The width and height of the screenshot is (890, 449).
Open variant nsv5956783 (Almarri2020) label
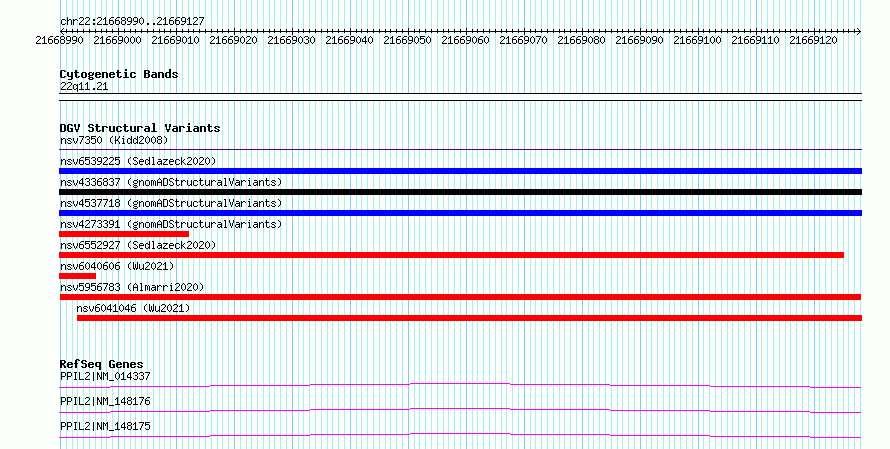(x=132, y=287)
